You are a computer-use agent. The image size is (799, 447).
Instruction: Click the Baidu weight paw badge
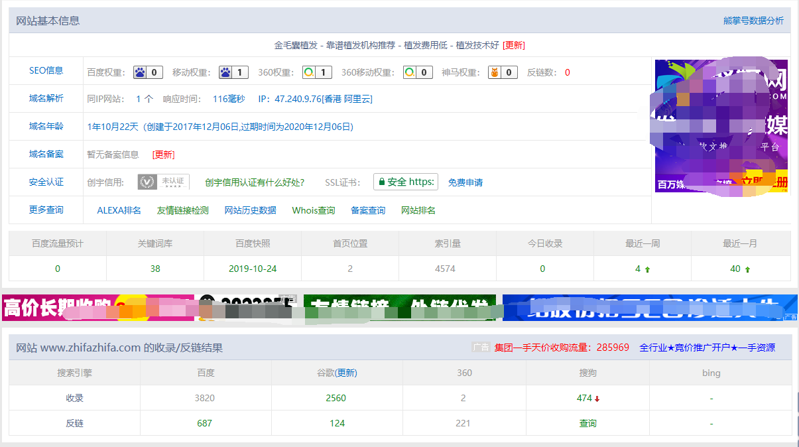pyautogui.click(x=148, y=72)
